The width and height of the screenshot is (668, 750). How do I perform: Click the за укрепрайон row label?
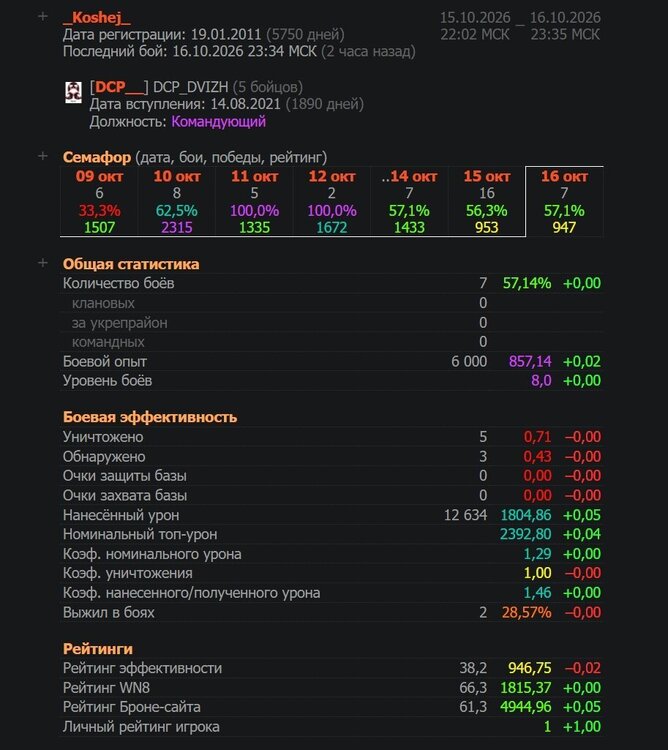tap(120, 323)
